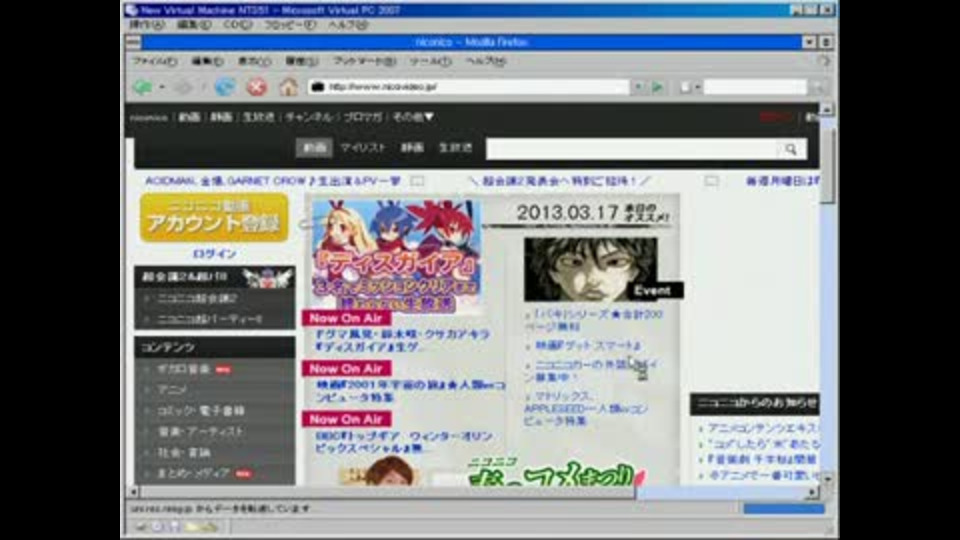The height and width of the screenshot is (540, 960).
Task: Click the Virtual PC title bar icon
Action: point(131,10)
